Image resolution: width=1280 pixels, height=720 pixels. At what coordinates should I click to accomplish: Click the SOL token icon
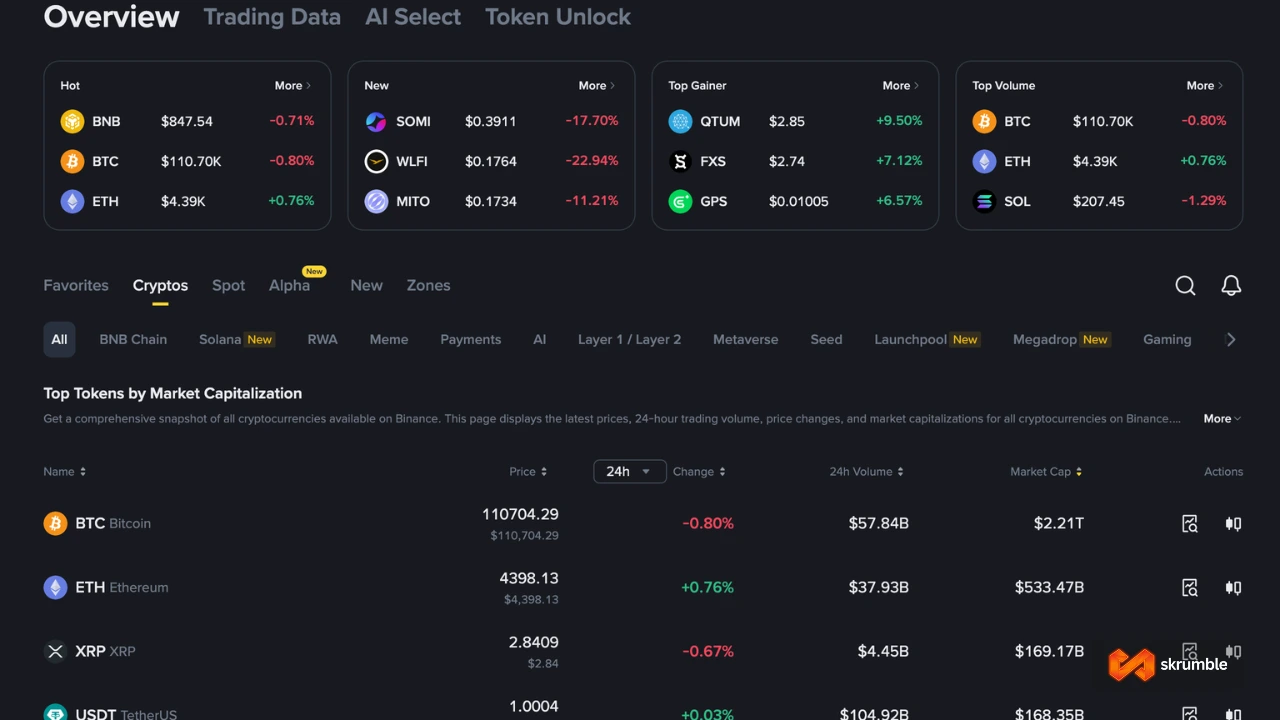pyautogui.click(x=984, y=201)
